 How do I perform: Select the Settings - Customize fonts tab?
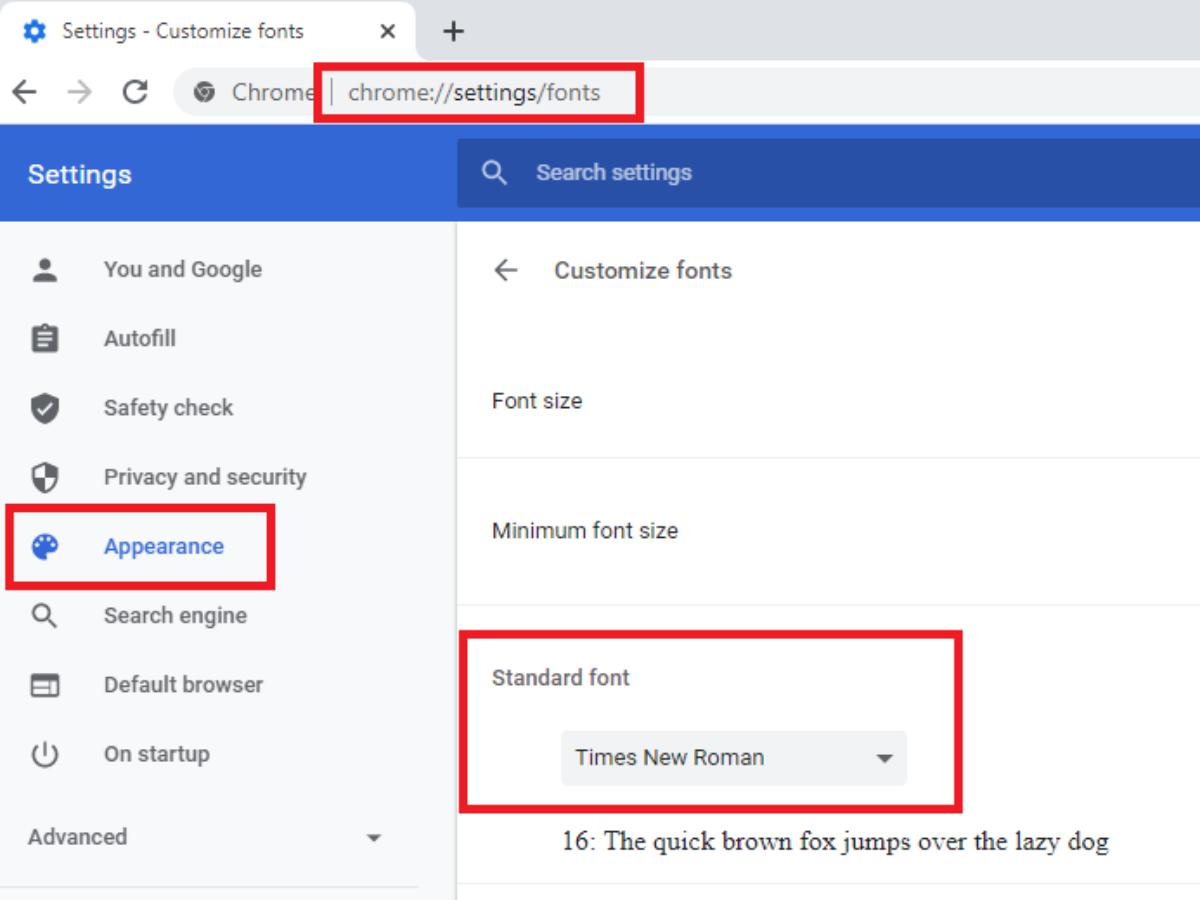click(x=182, y=31)
